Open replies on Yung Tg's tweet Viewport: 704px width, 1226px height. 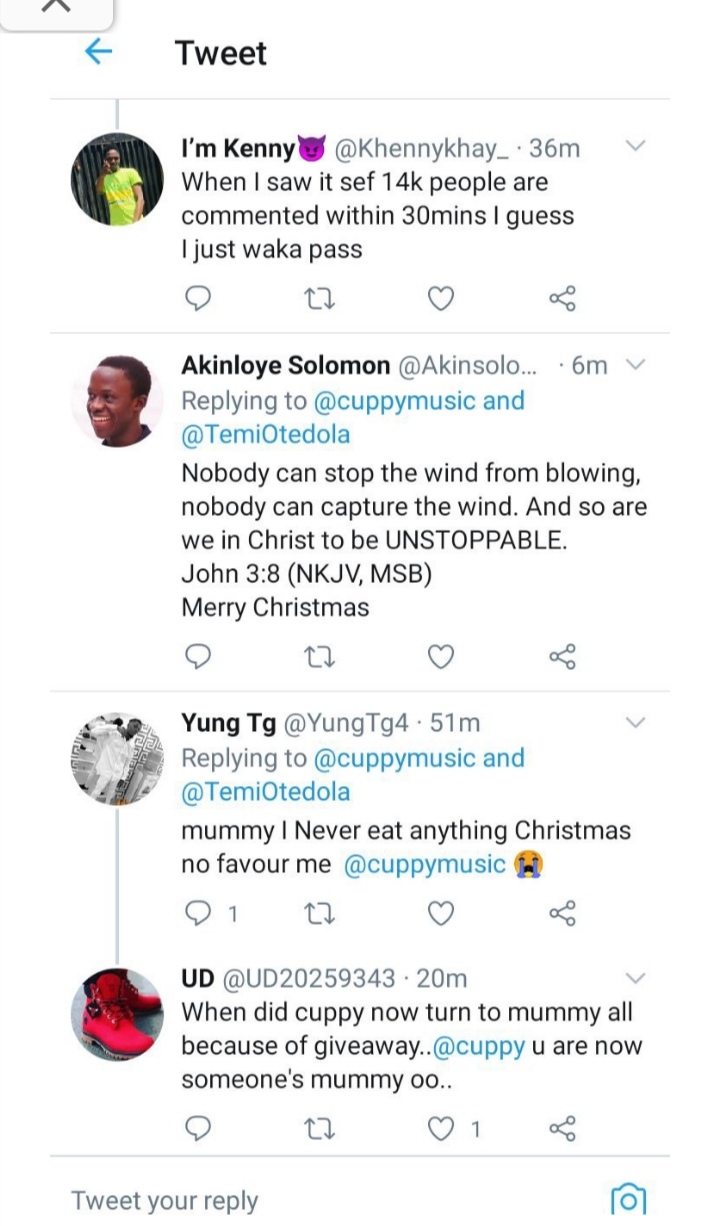point(199,913)
